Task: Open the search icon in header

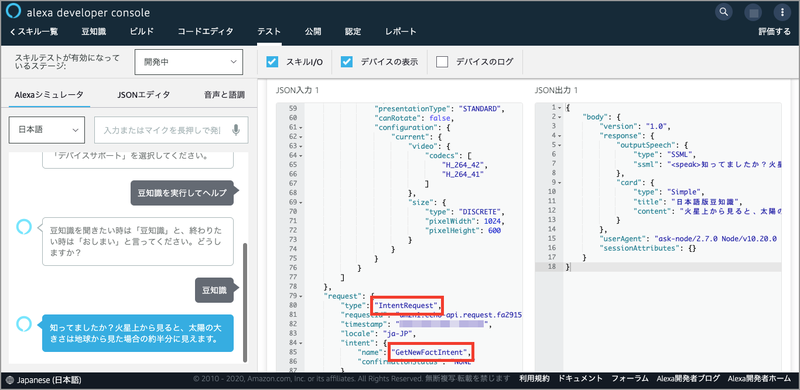Action: point(723,12)
